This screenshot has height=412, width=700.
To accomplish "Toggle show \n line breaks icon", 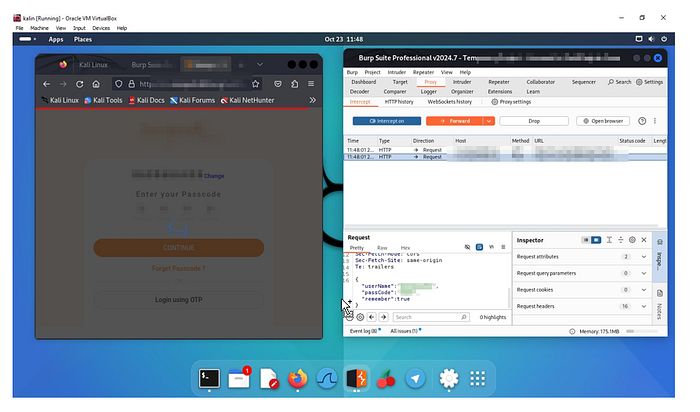I will [491, 247].
